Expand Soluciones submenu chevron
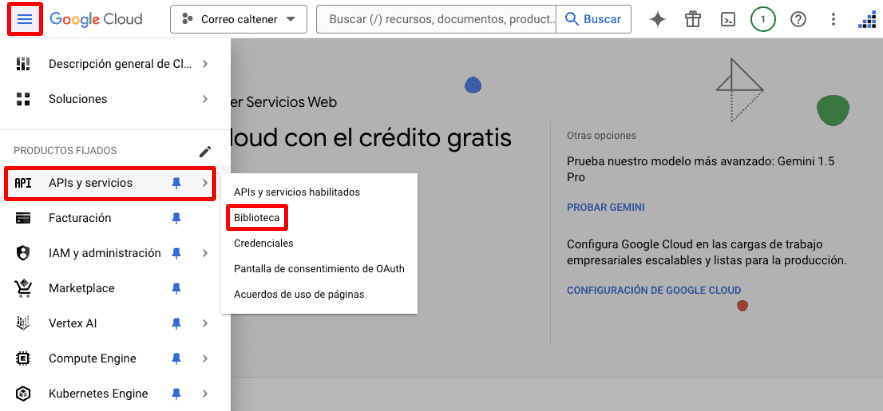This screenshot has width=883, height=411. click(x=205, y=99)
